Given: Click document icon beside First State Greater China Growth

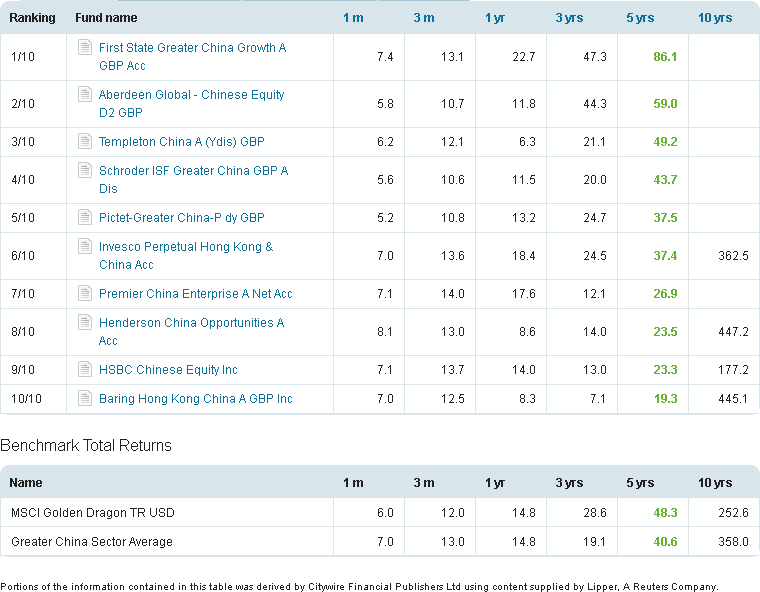Looking at the screenshot, I should 85,48.
